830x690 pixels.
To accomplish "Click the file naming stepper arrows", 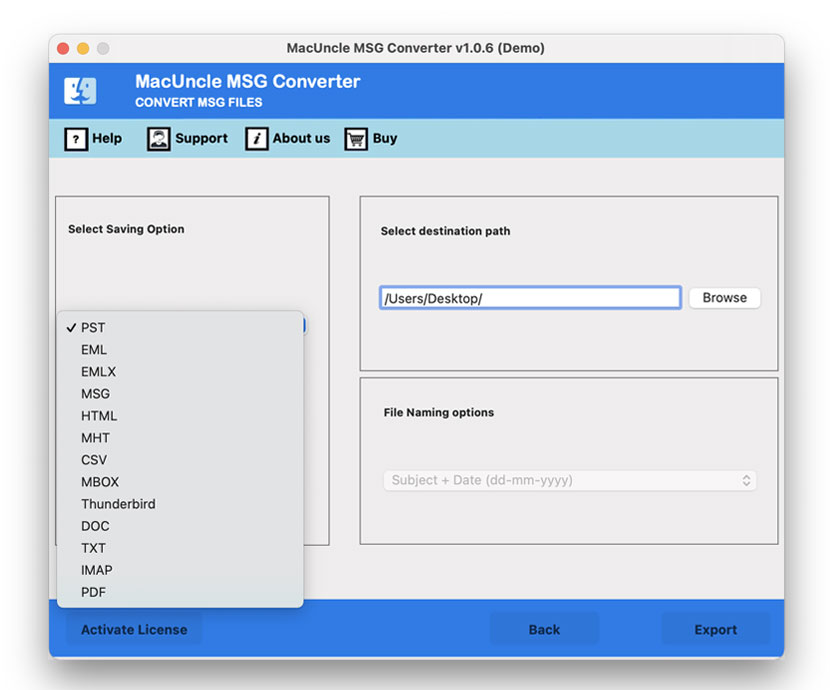I will (746, 480).
